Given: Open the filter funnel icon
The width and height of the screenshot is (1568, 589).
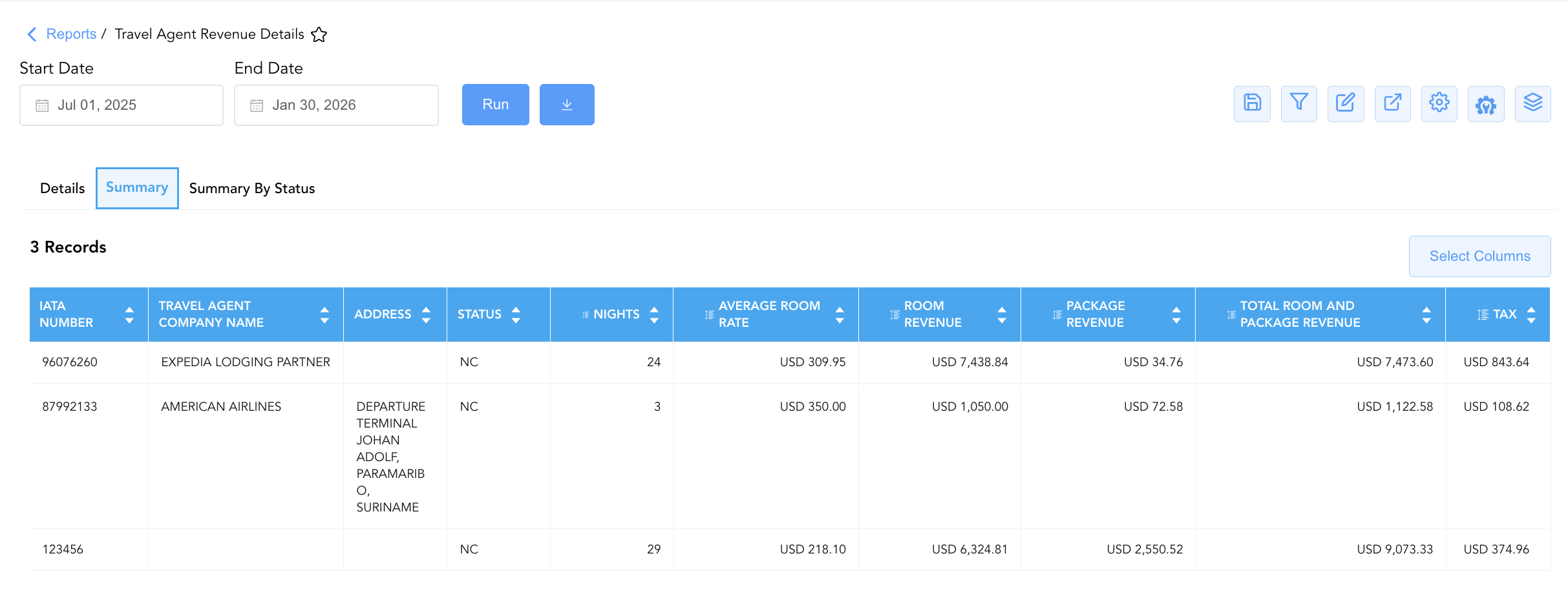Looking at the screenshot, I should click(x=1299, y=103).
